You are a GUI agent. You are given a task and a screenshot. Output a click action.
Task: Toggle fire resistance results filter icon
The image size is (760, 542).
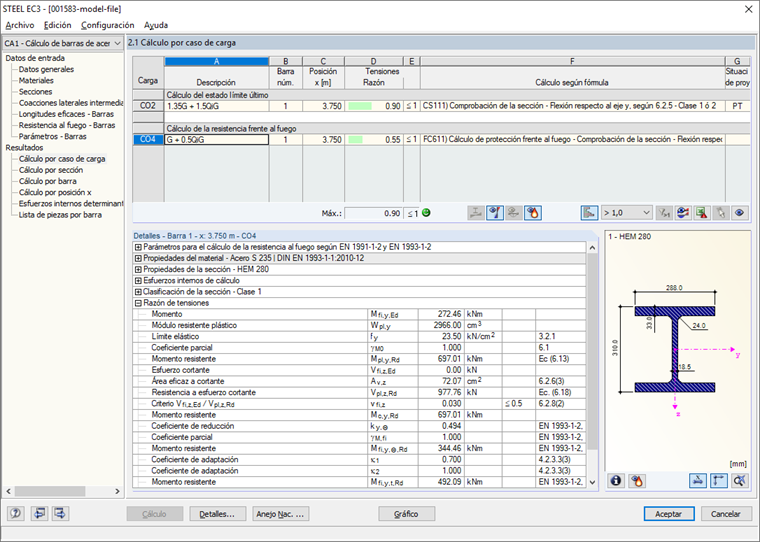[533, 213]
